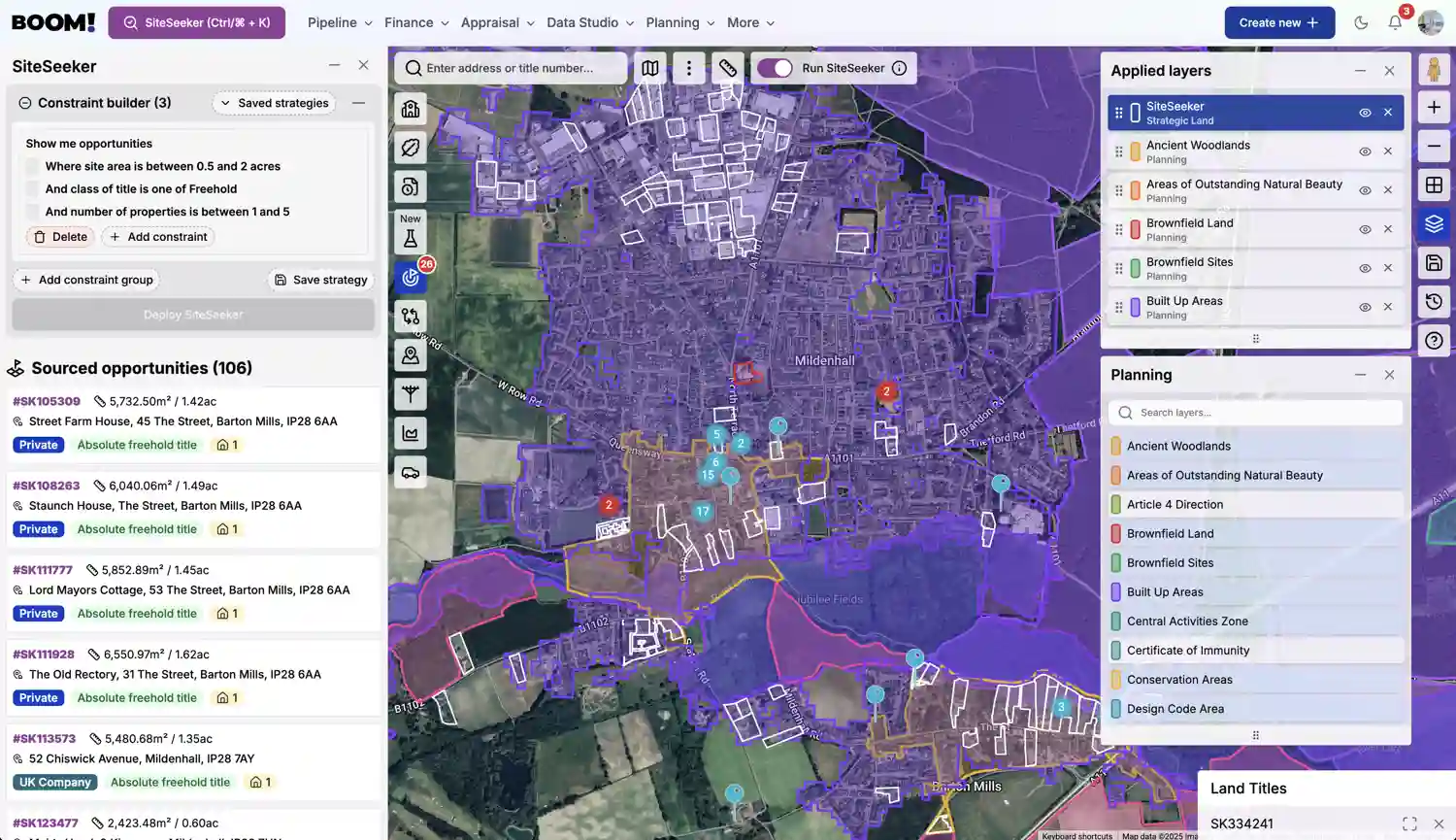Open the More menu
Screen dimensions: 1456x840
[x=751, y=22]
